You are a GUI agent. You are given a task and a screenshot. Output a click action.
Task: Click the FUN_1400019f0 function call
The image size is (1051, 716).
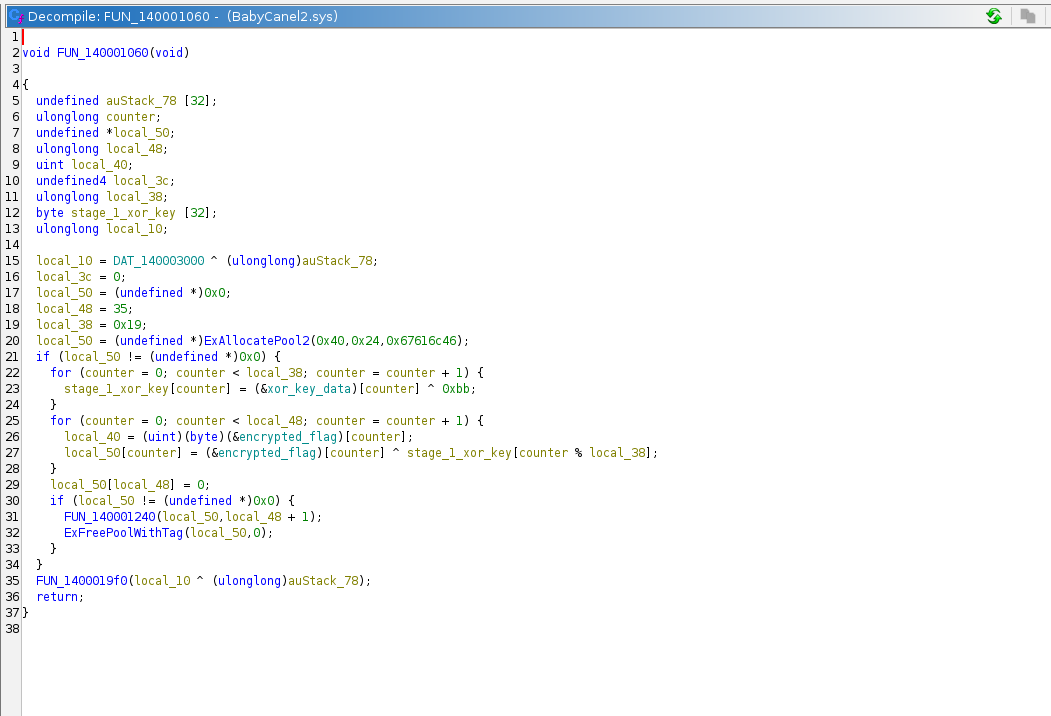pos(82,581)
